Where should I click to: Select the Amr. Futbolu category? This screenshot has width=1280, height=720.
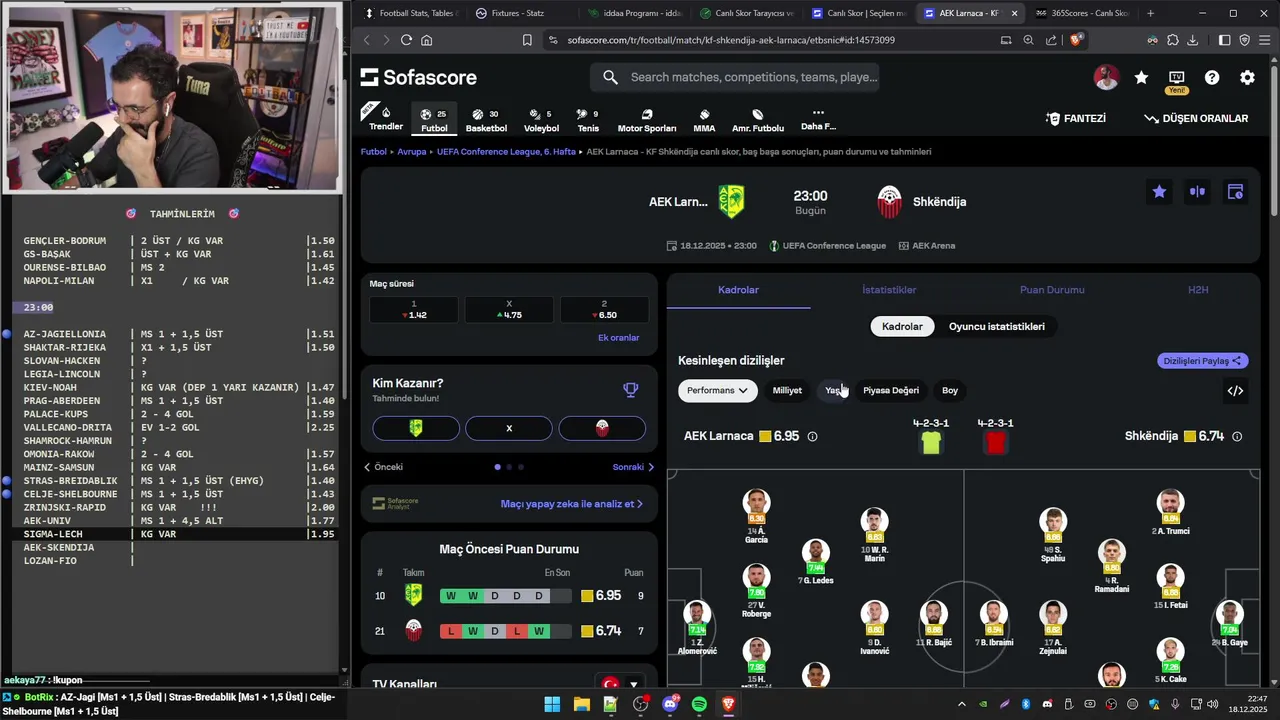tap(758, 120)
